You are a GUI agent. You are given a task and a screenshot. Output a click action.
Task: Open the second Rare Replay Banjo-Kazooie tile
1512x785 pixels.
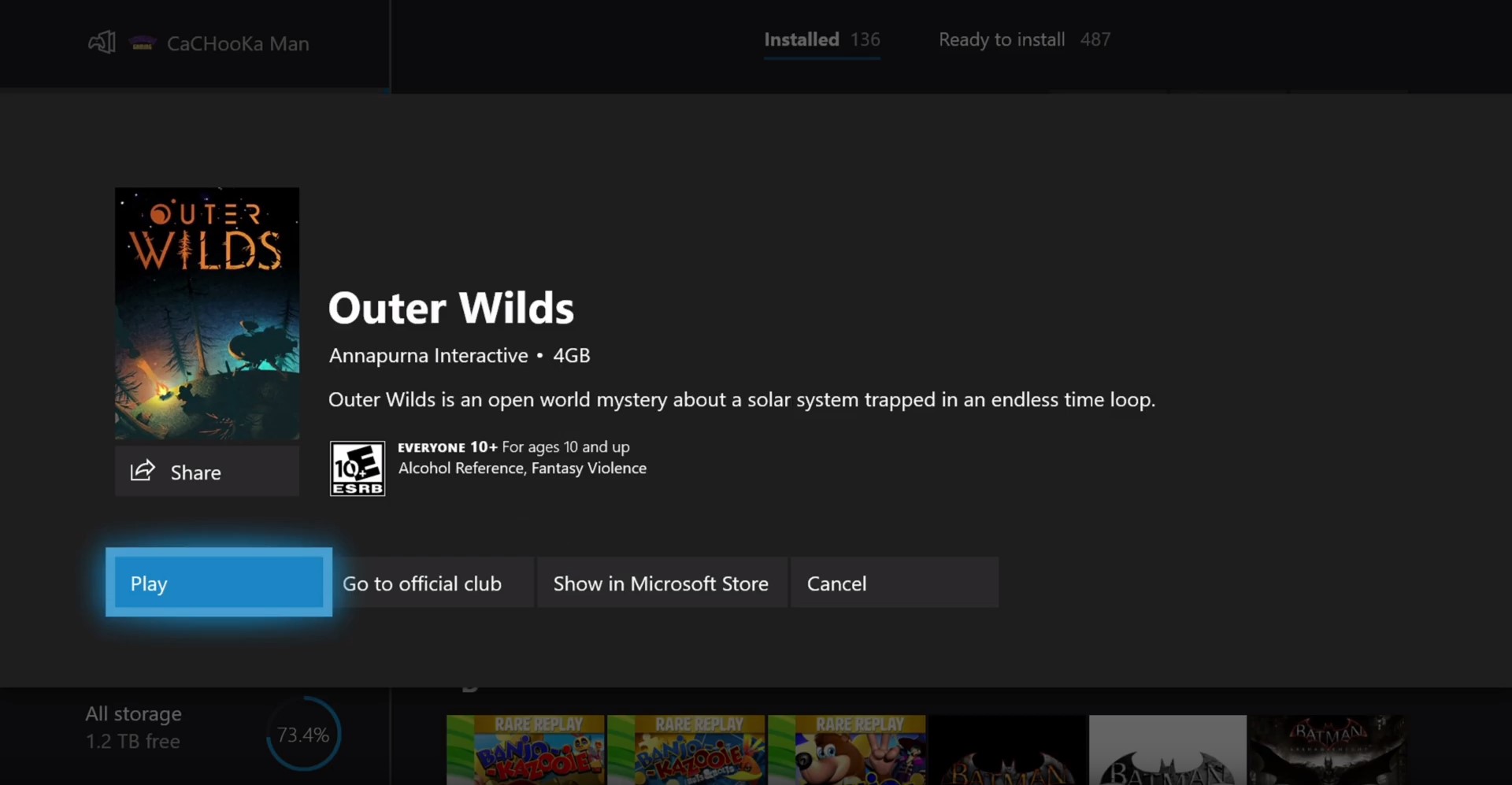tap(686, 750)
